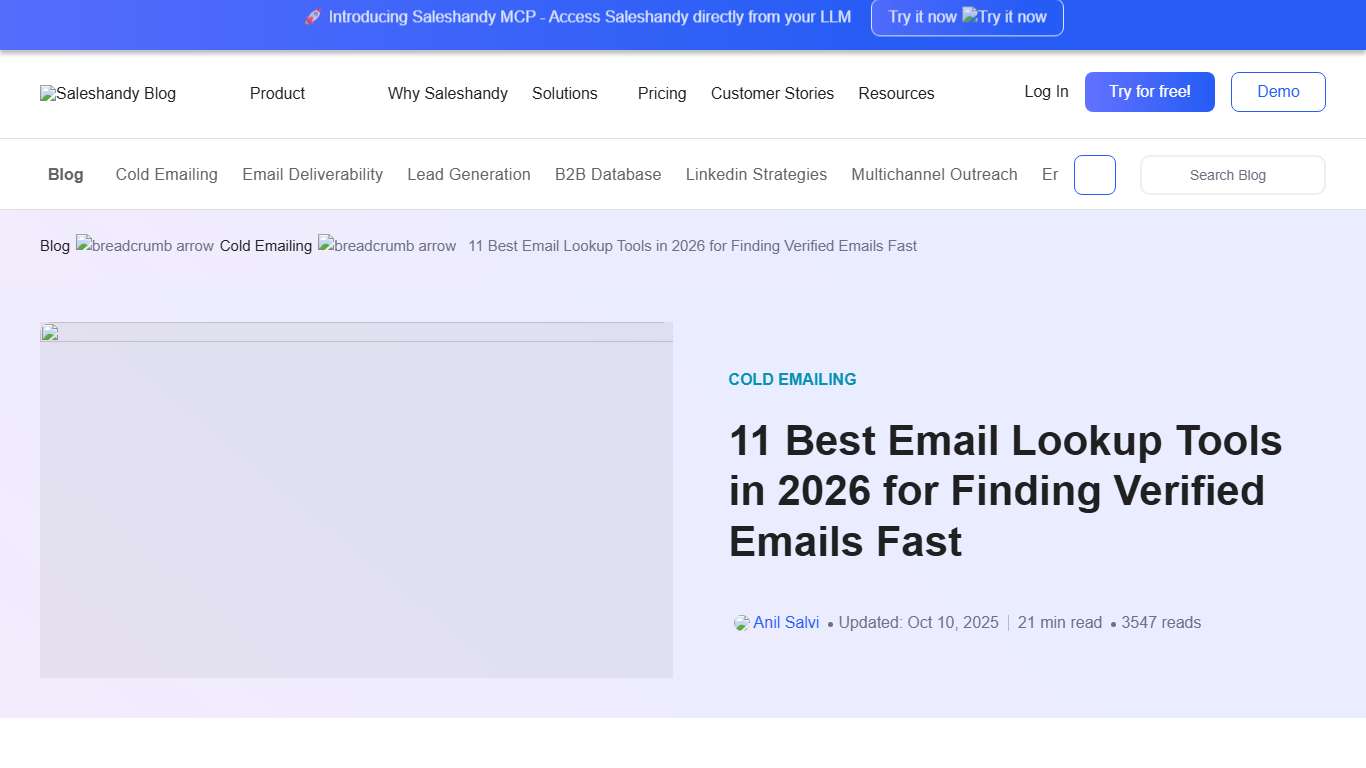Viewport: 1366px width, 768px height.
Task: Click the featured article image thumbnail
Action: [356, 499]
